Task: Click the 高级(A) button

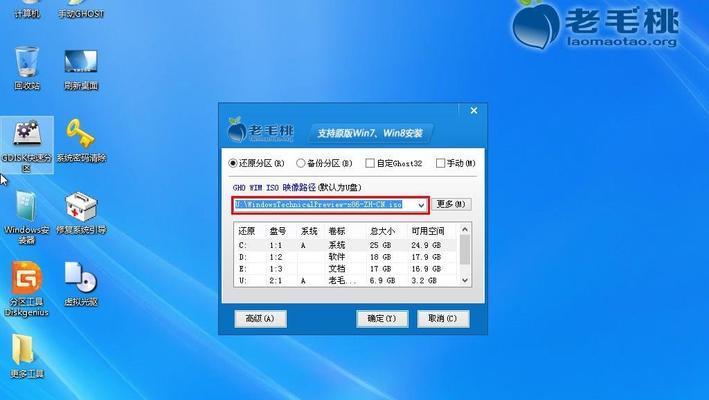Action: [x=260, y=319]
